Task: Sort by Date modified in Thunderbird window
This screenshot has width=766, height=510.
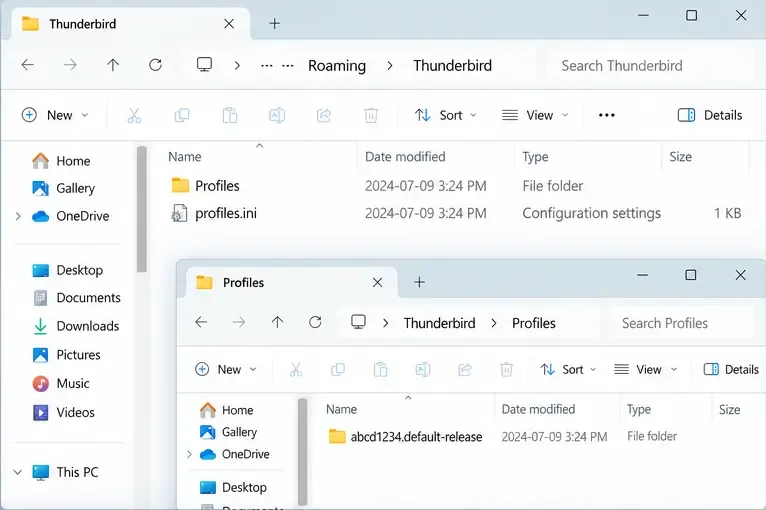Action: pyautogui.click(x=405, y=156)
